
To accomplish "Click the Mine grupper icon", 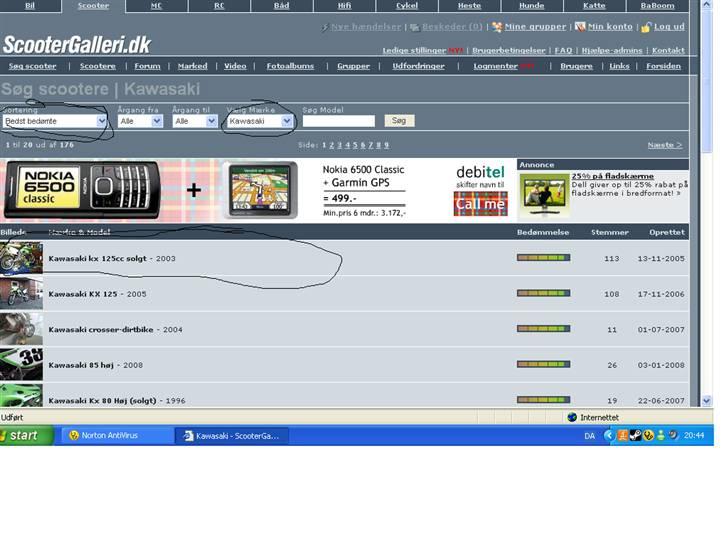I will tap(497, 27).
